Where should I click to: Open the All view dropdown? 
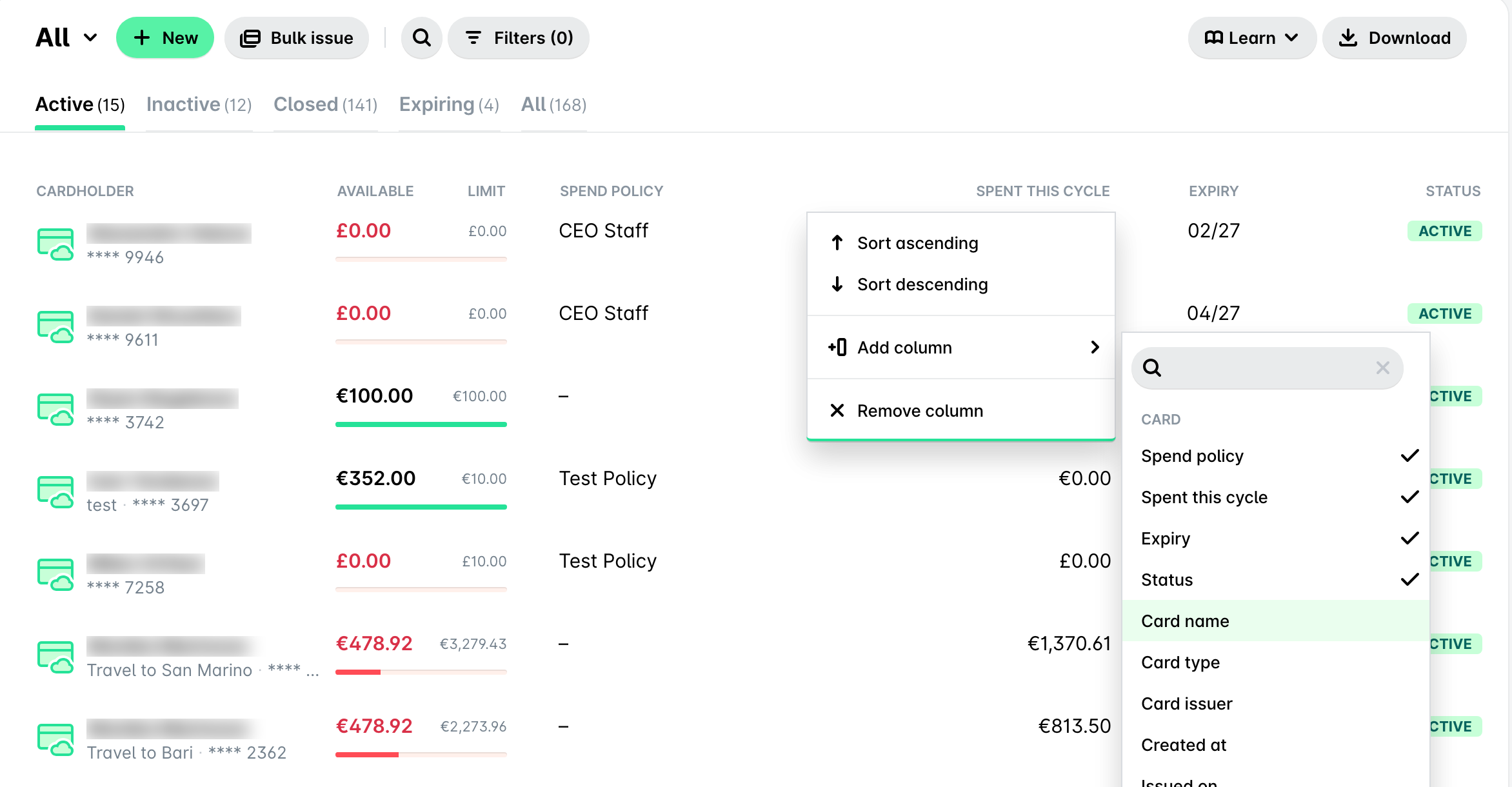[x=66, y=38]
